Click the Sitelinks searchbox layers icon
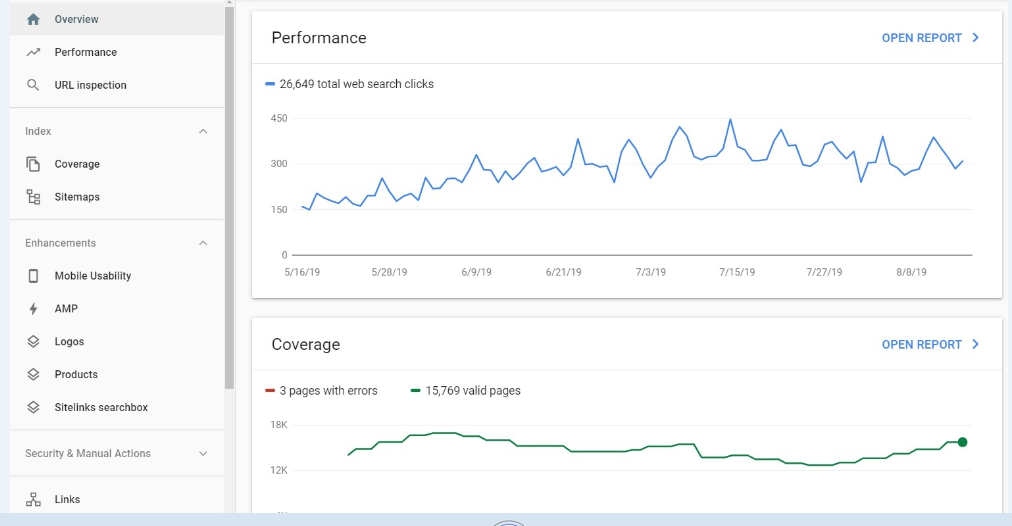The width and height of the screenshot is (1012, 526). pyautogui.click(x=33, y=407)
